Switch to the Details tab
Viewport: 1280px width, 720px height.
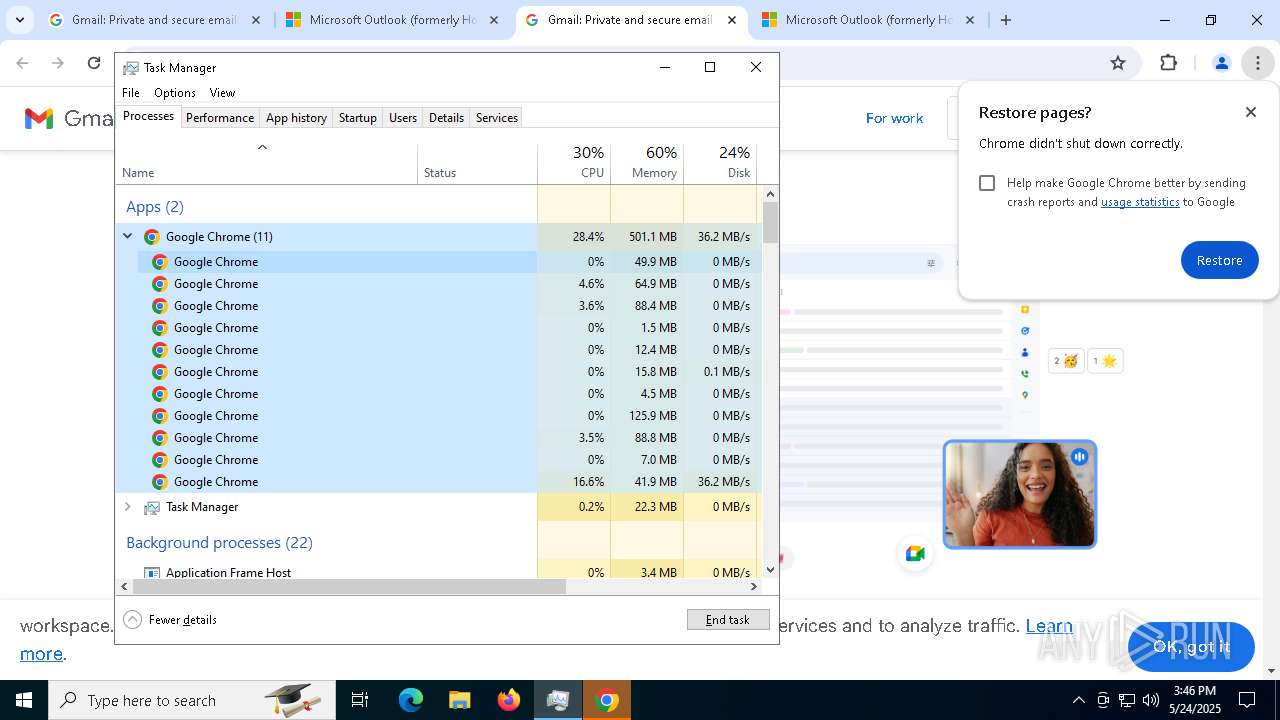point(446,118)
